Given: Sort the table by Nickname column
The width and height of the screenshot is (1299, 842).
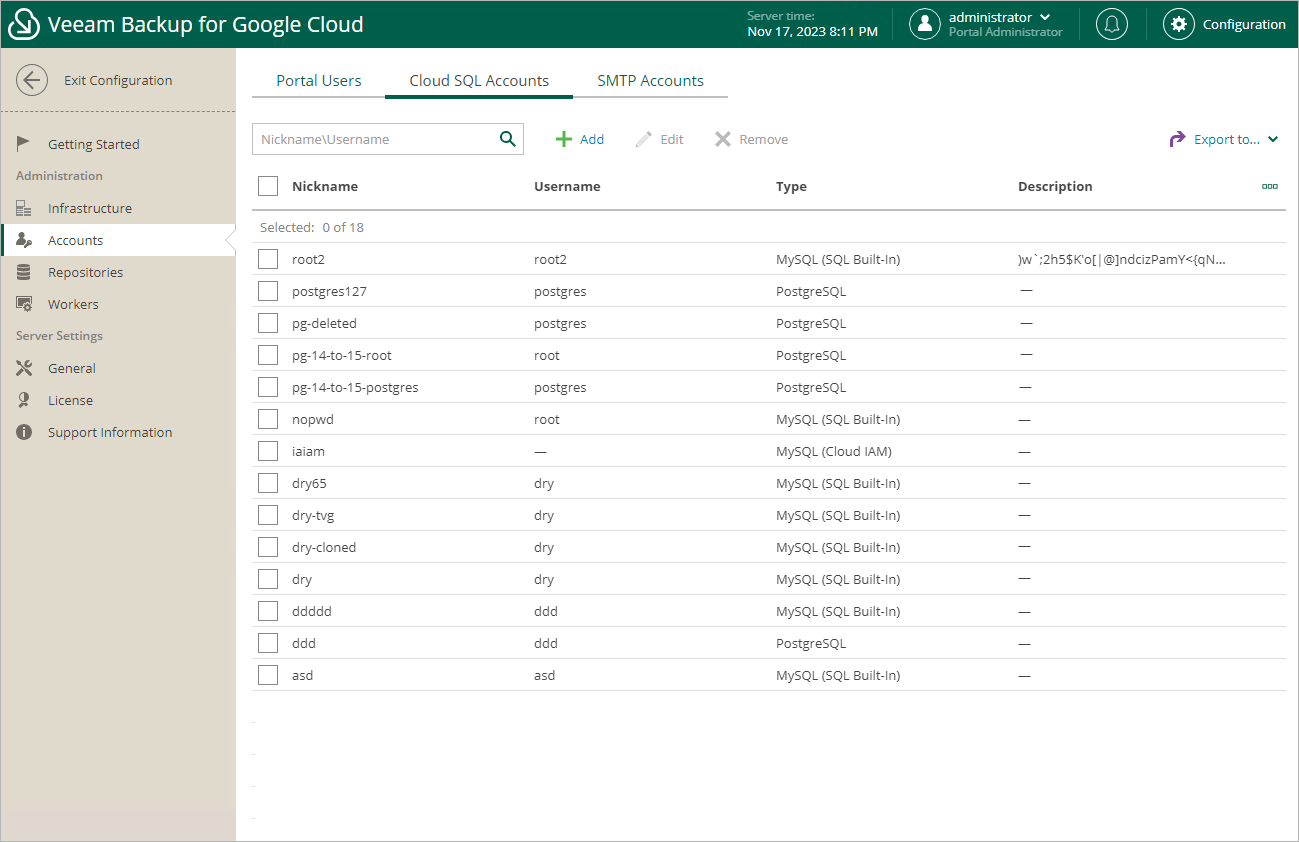Looking at the screenshot, I should 325,186.
